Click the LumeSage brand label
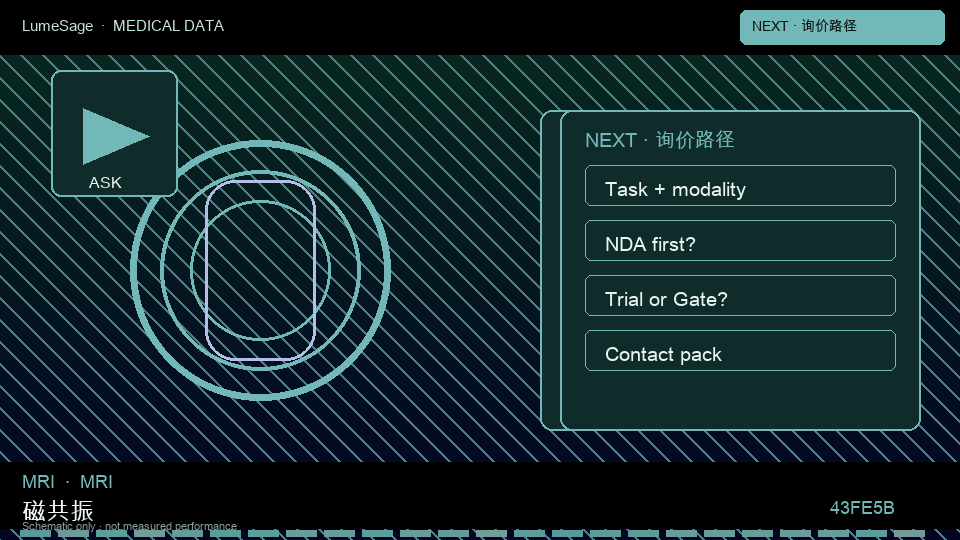The width and height of the screenshot is (960, 540). point(58,26)
